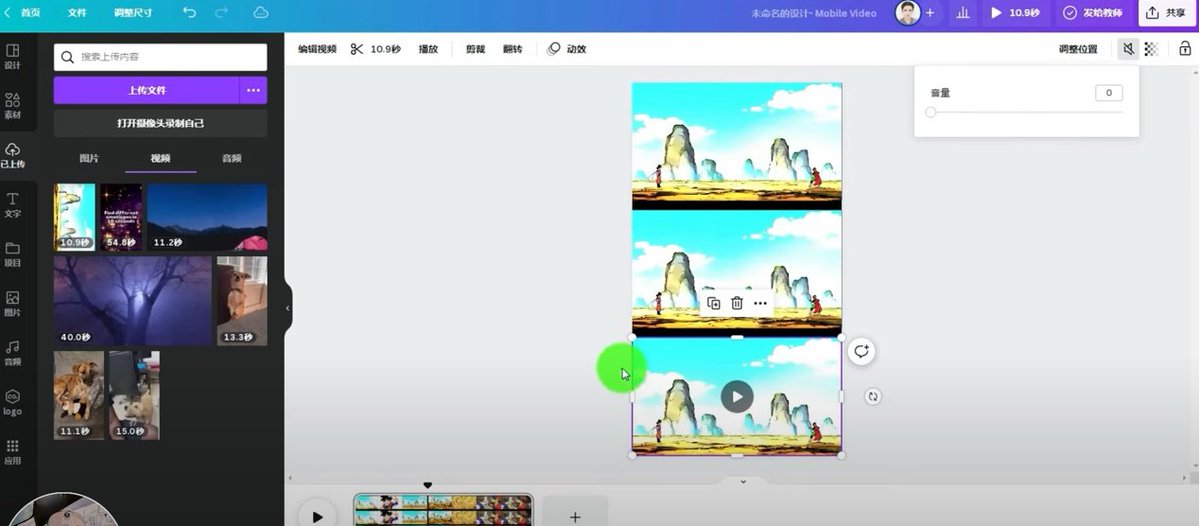1200x526 pixels.
Task: Click 翻转 flip in toolbar
Action: (512, 49)
